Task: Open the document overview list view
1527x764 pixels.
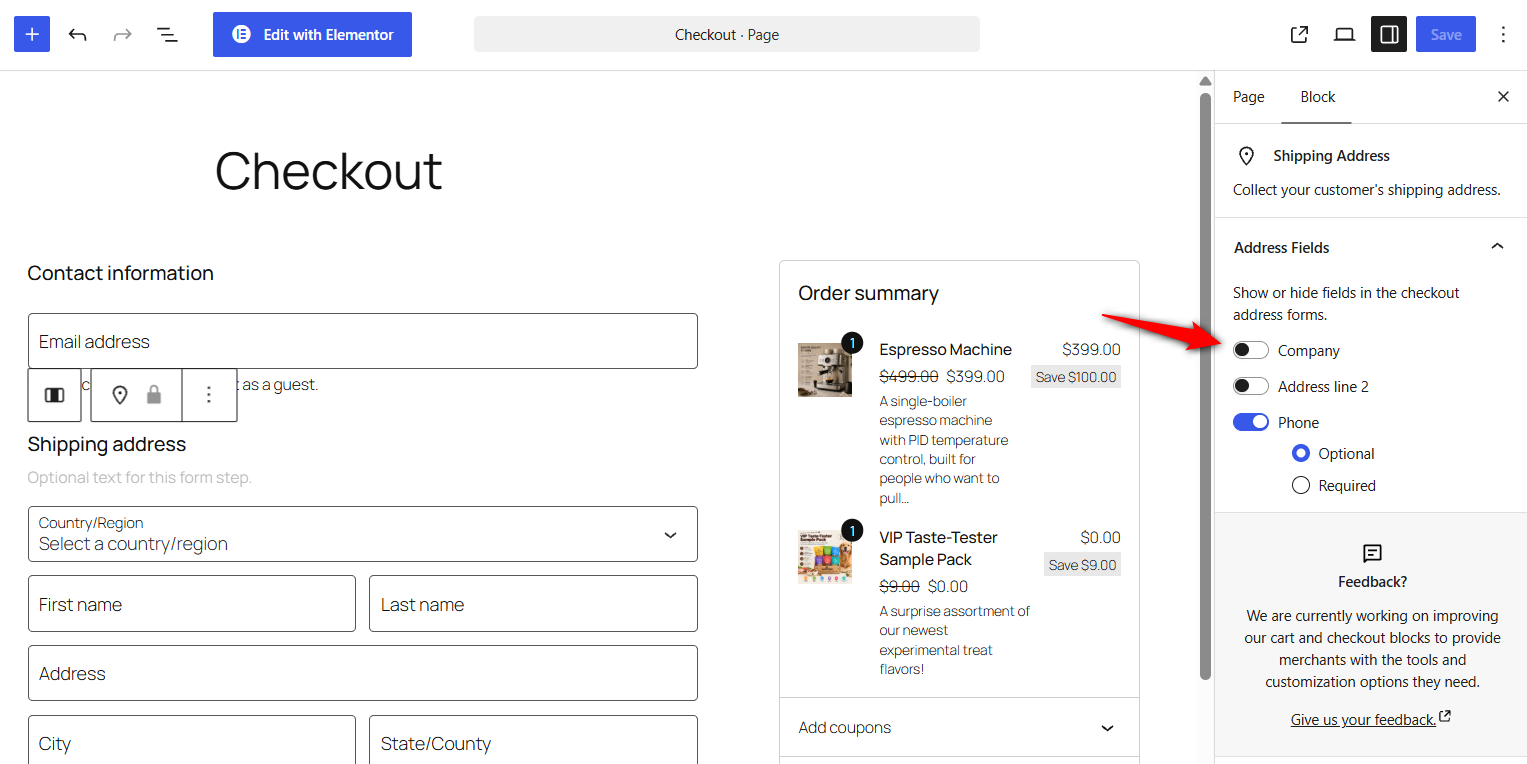Action: tap(167, 34)
